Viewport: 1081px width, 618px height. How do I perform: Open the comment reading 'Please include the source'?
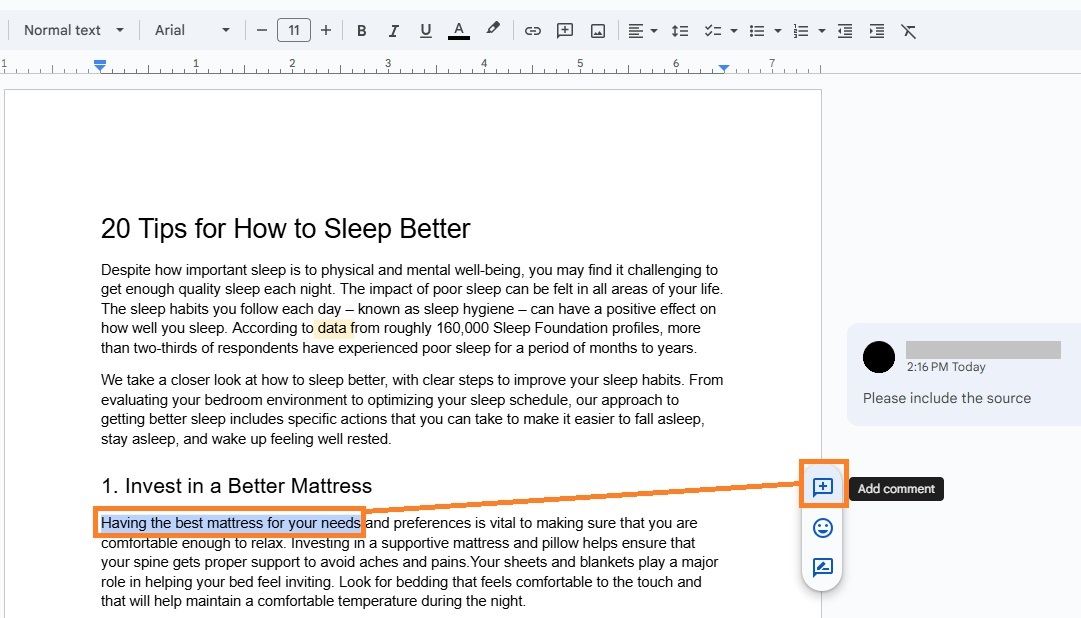pos(960,398)
